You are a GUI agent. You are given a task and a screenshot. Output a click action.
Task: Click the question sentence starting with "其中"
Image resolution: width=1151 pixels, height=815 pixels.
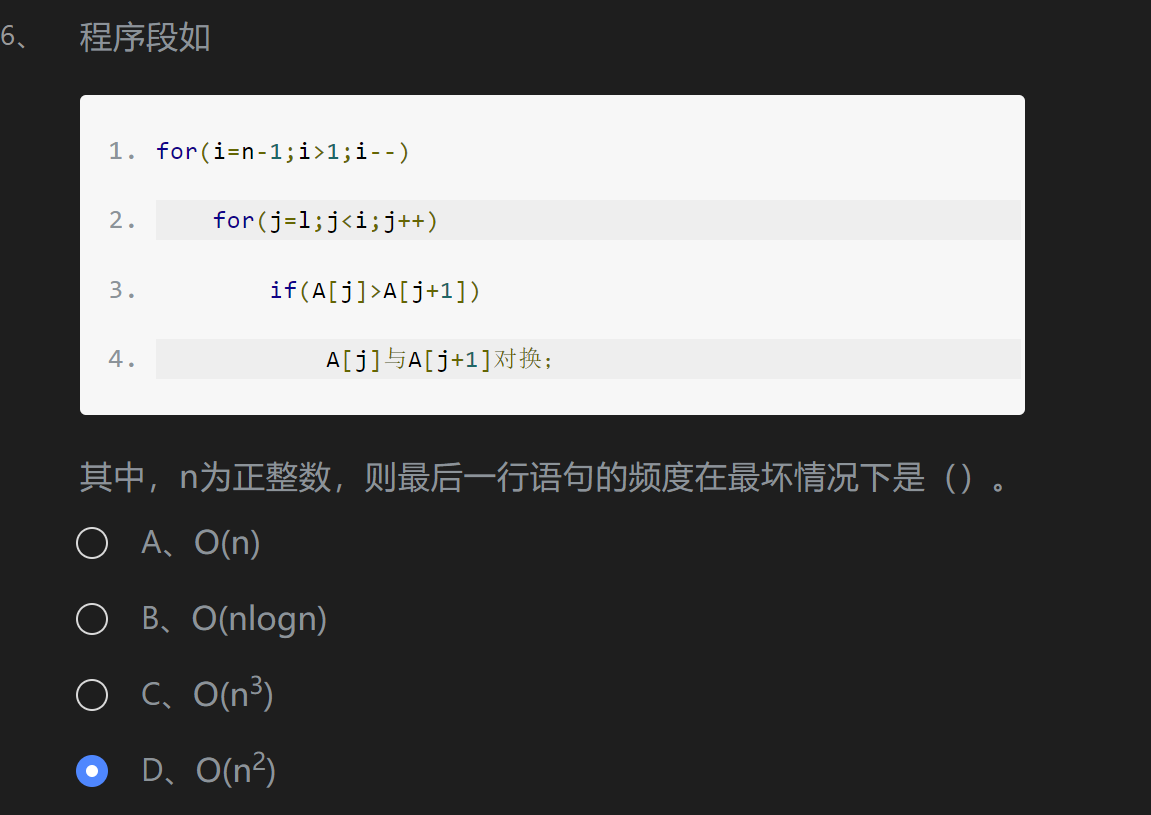500,478
